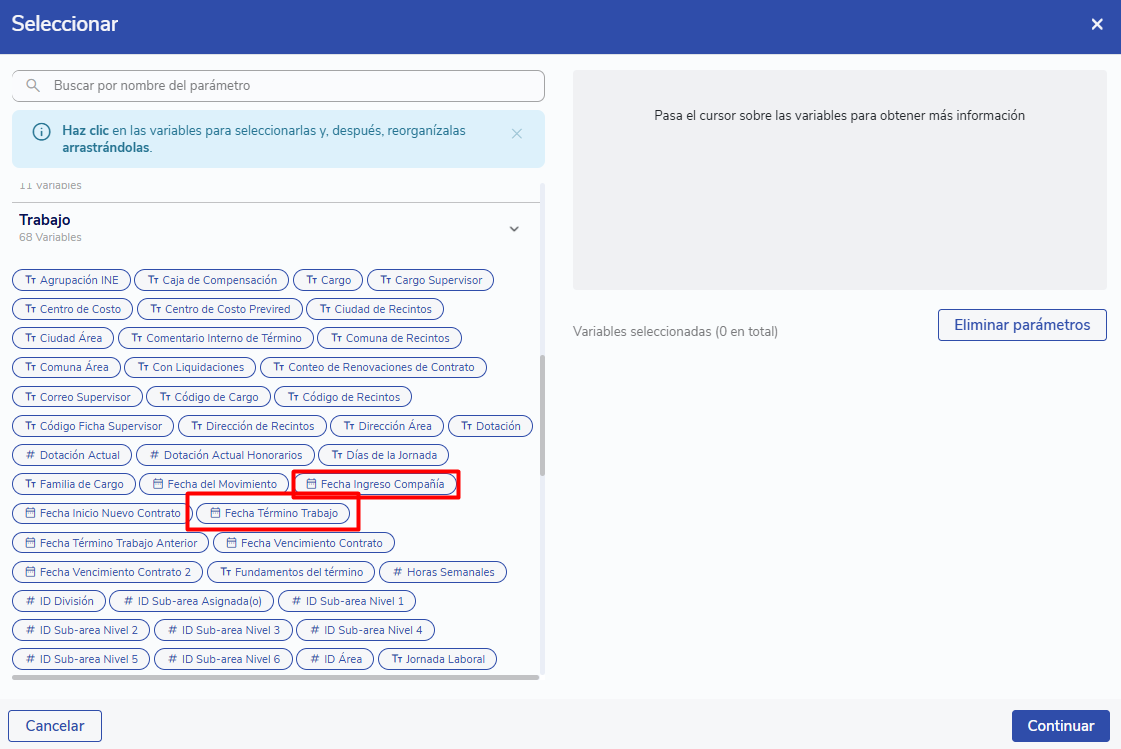Viewport: 1121px width, 749px height.
Task: Select Fecha del Movimiento date variable
Action: coord(214,485)
